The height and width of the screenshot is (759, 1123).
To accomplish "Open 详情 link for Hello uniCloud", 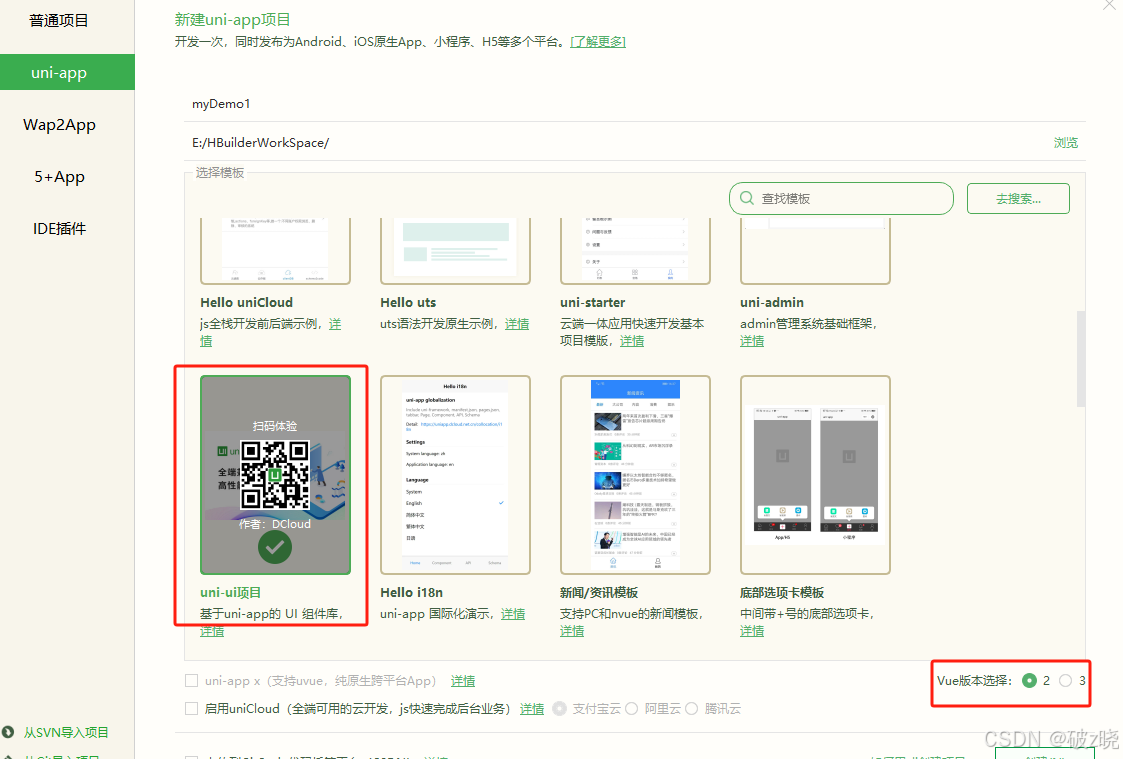I will pos(334,324).
